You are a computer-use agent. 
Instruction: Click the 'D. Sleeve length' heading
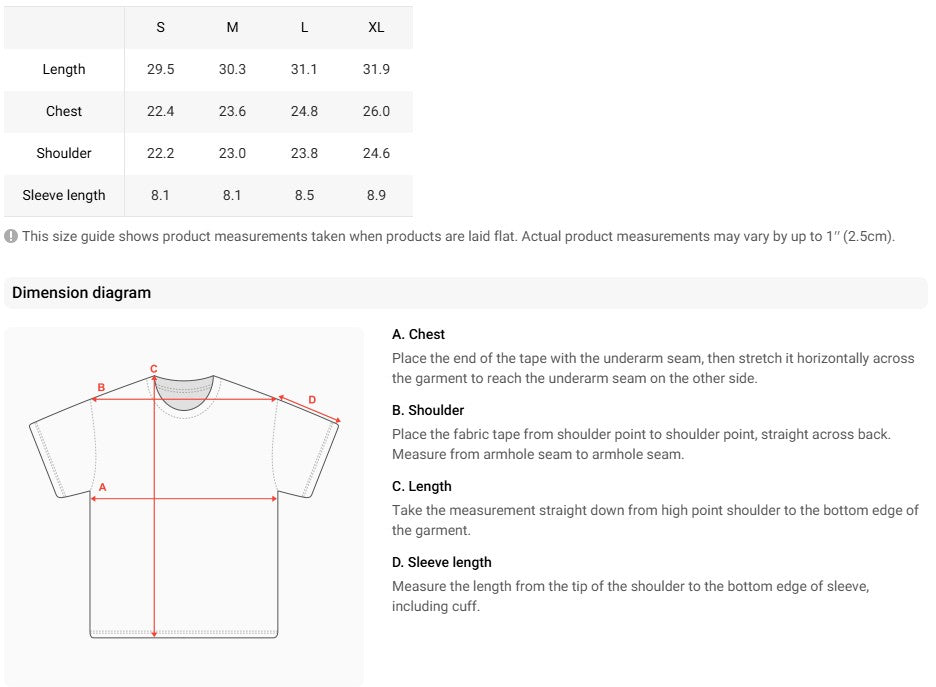(442, 562)
